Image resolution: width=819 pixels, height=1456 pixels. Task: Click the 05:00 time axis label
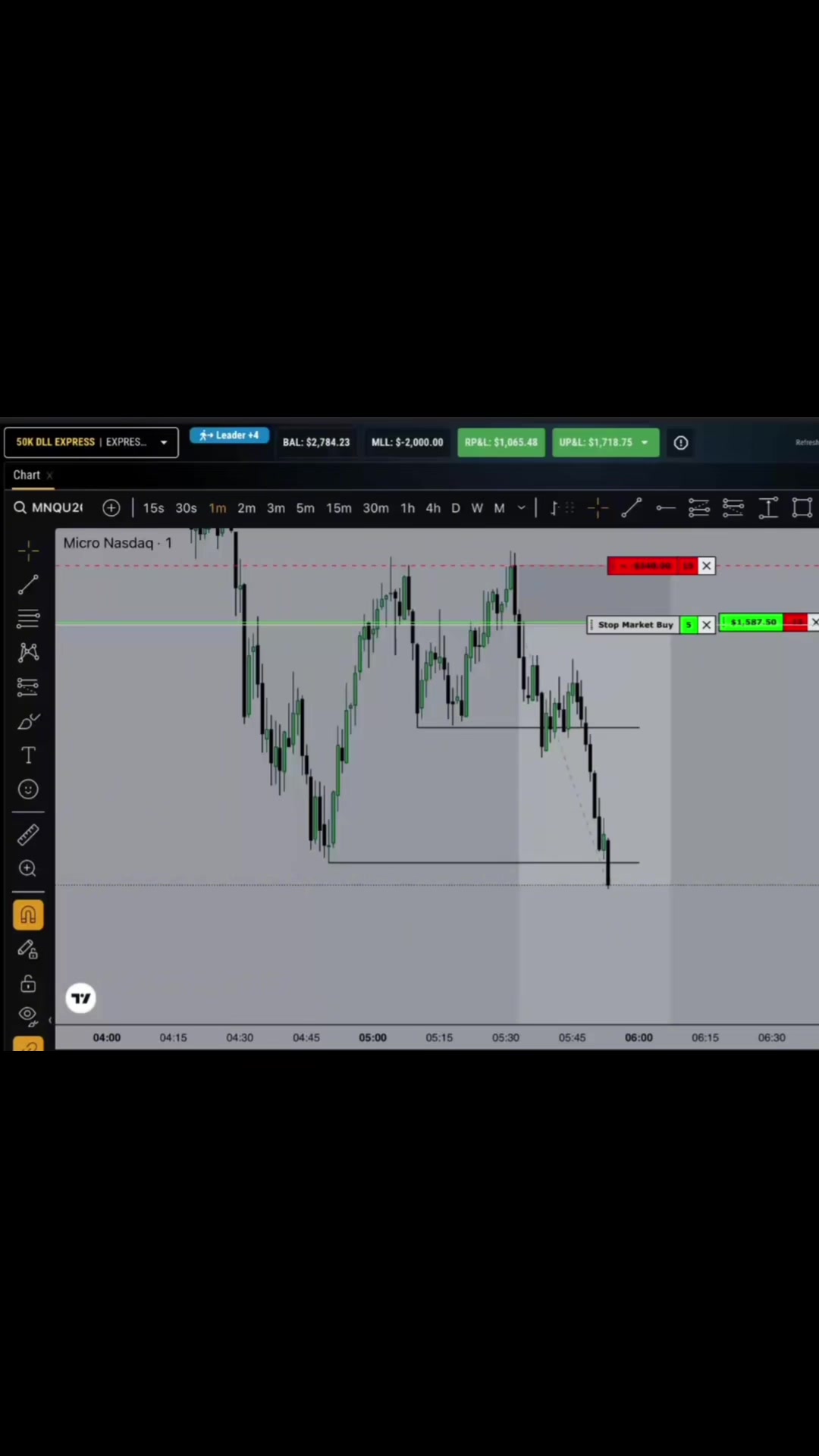point(372,1037)
